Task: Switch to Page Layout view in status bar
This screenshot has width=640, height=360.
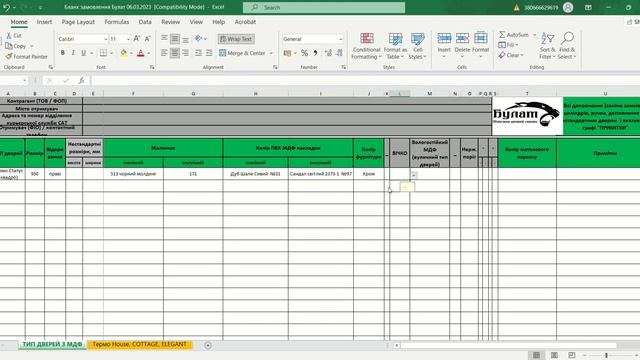Action: coord(554,355)
